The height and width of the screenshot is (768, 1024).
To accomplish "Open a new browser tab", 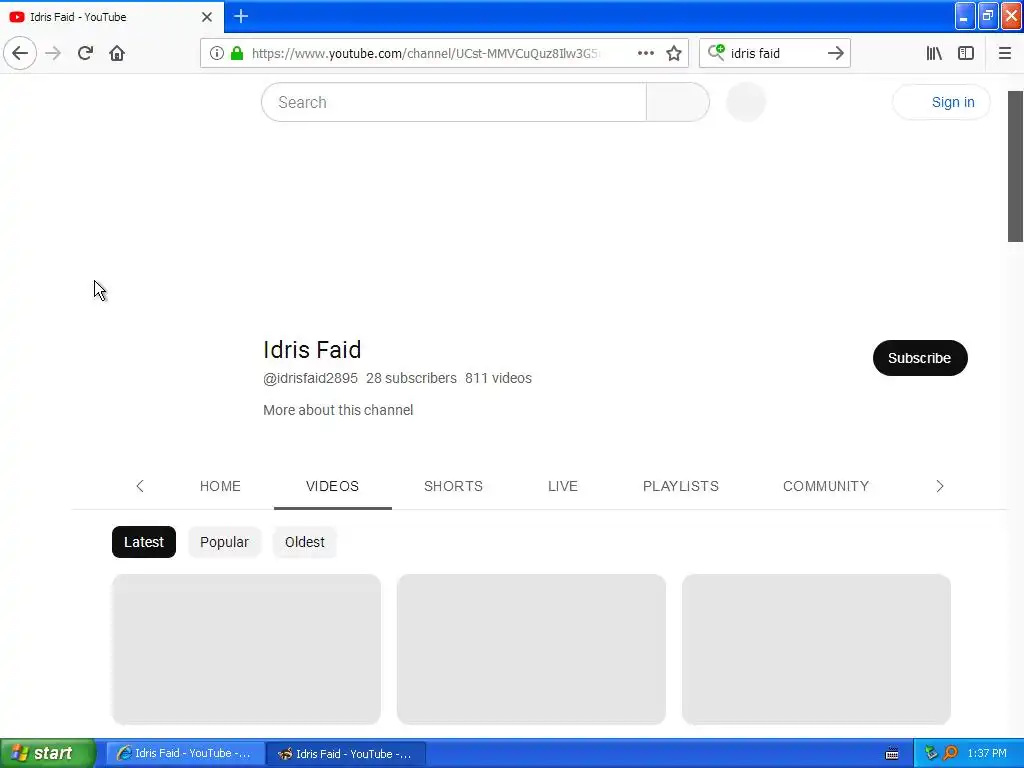I will pos(241,16).
